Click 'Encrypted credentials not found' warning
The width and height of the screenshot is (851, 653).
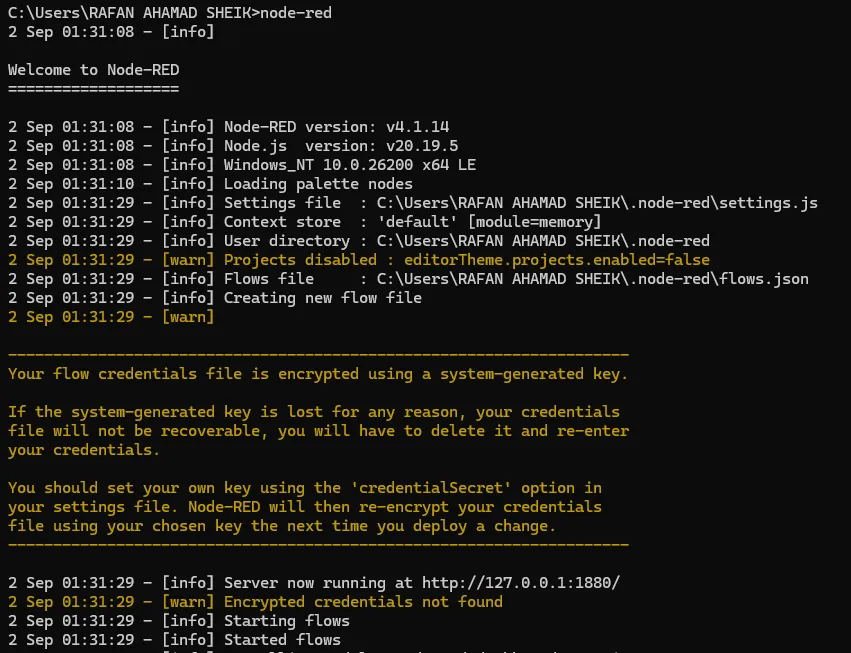click(364, 602)
